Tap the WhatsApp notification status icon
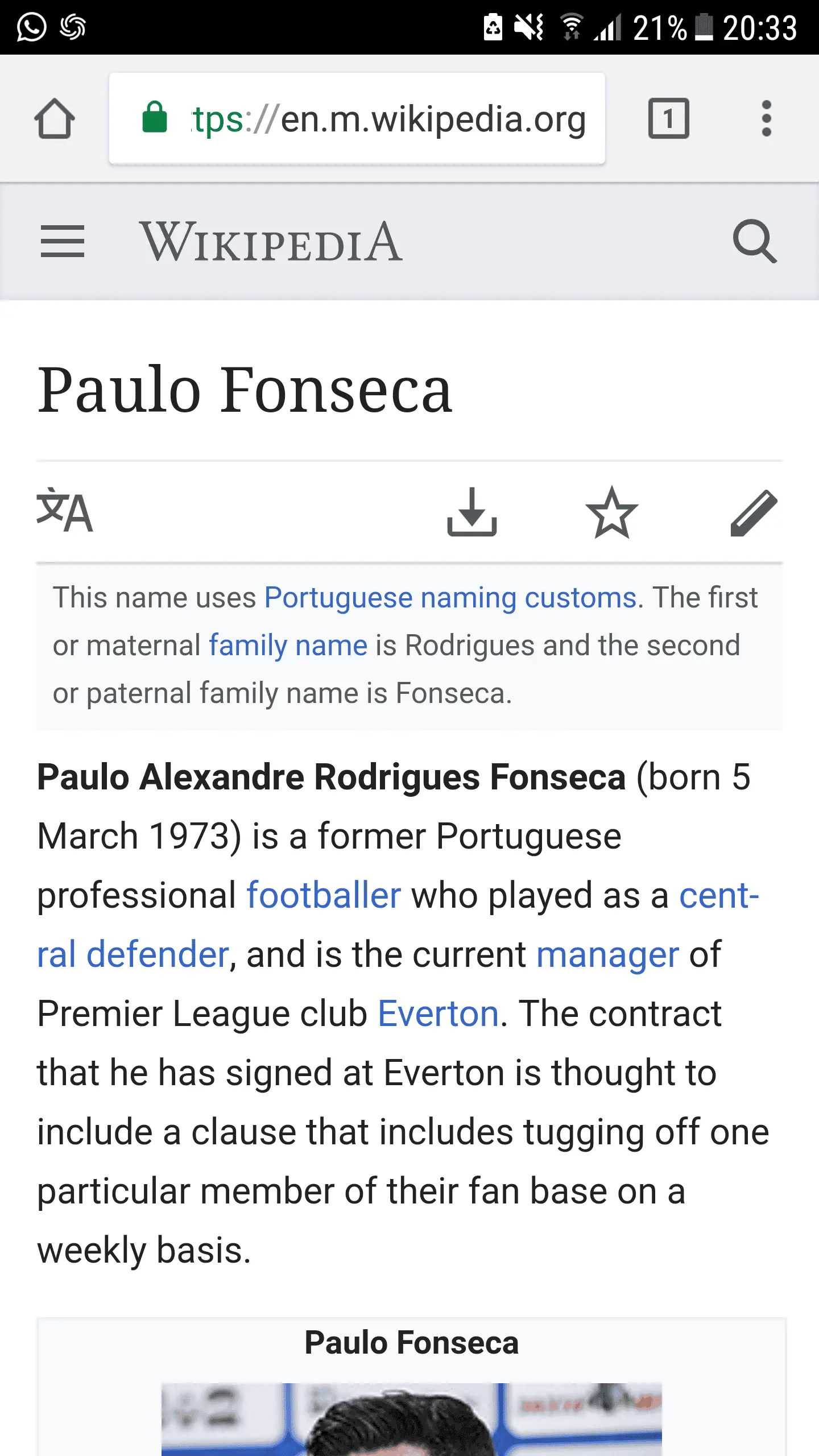819x1456 pixels. tap(31, 27)
